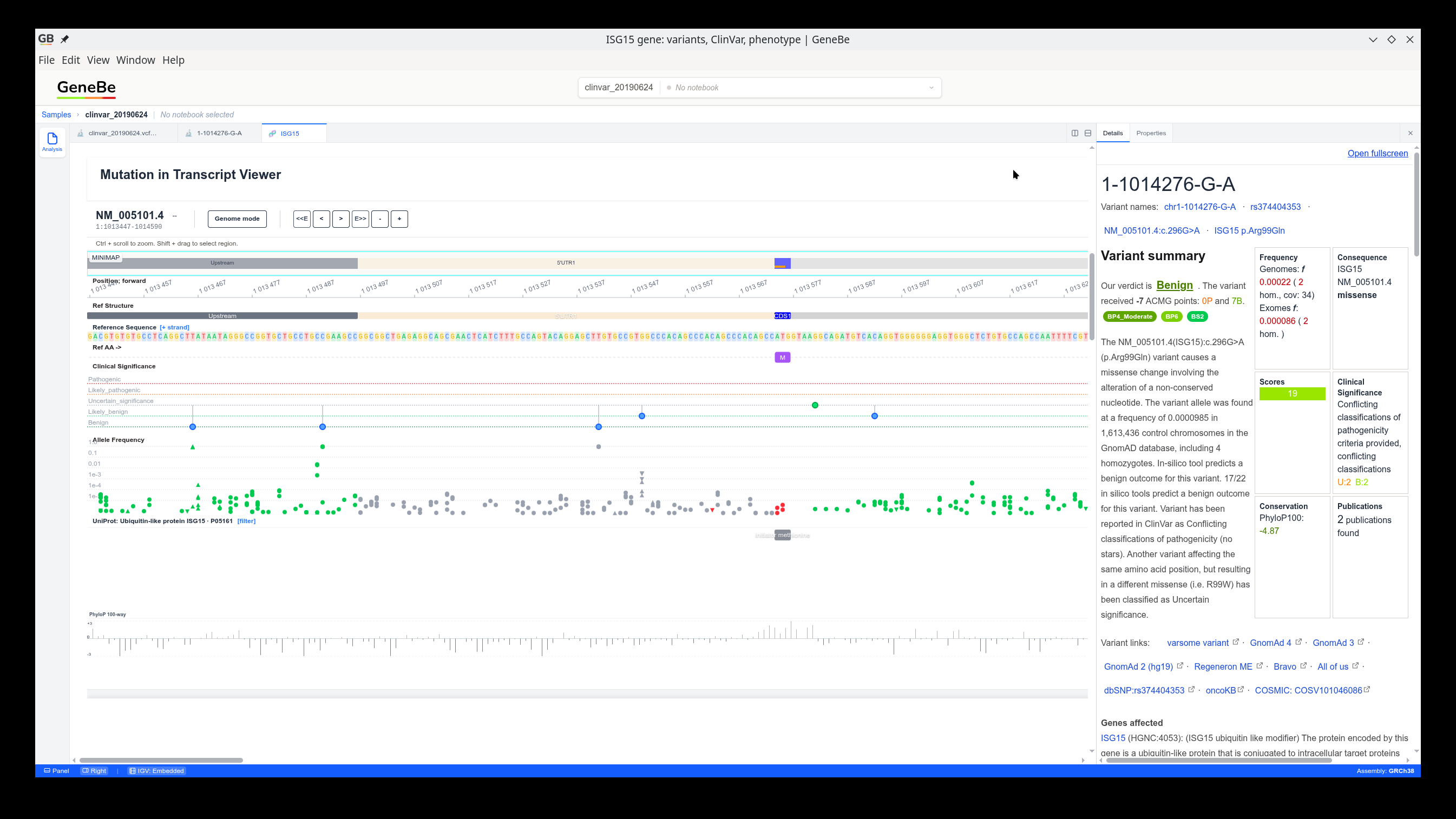Viewport: 1456px width, 819px height.
Task: Click the external link icon after All of us
Action: click(x=1355, y=665)
